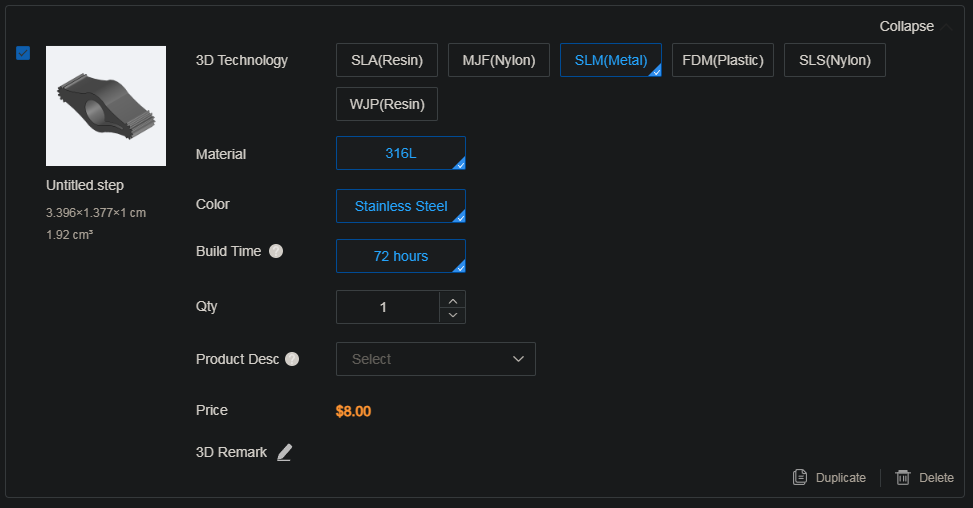This screenshot has height=508, width=973.
Task: Click the Duplicate copy icon
Action: [x=800, y=478]
